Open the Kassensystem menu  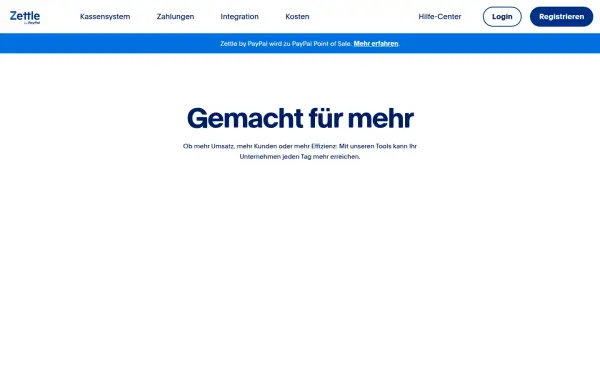(x=105, y=17)
